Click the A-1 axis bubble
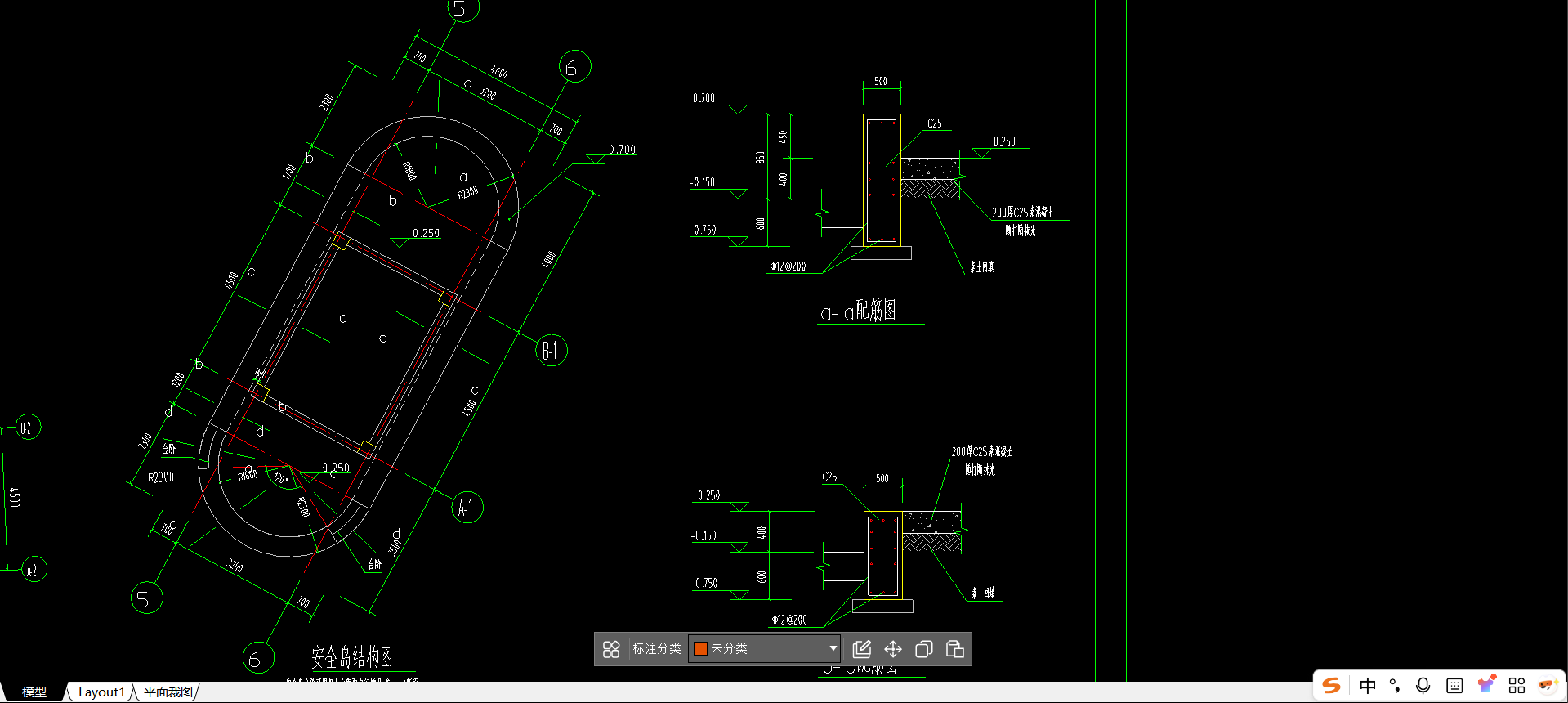This screenshot has width=1568, height=703. [467, 508]
